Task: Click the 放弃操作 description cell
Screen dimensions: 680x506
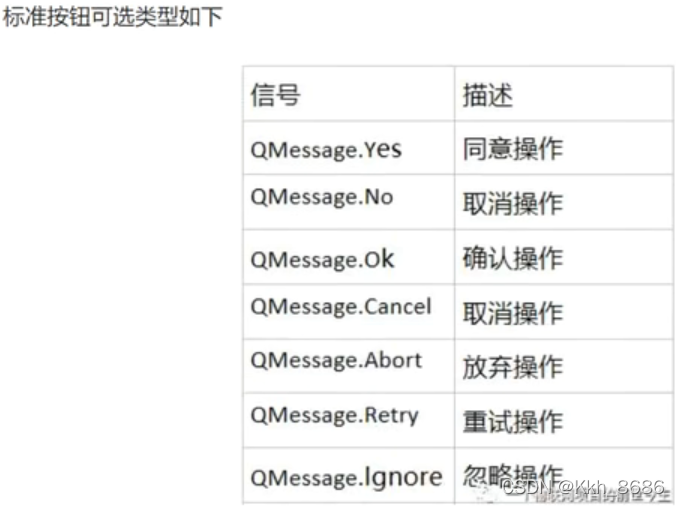Action: pos(564,366)
